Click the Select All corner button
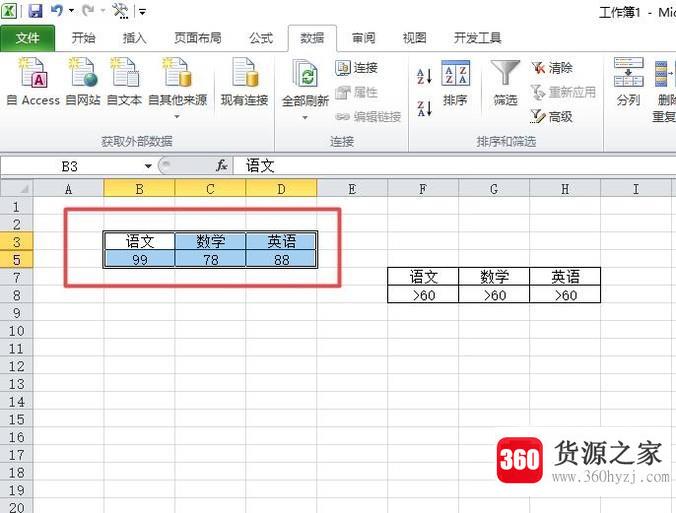This screenshot has width=676, height=513. click(x=16, y=189)
